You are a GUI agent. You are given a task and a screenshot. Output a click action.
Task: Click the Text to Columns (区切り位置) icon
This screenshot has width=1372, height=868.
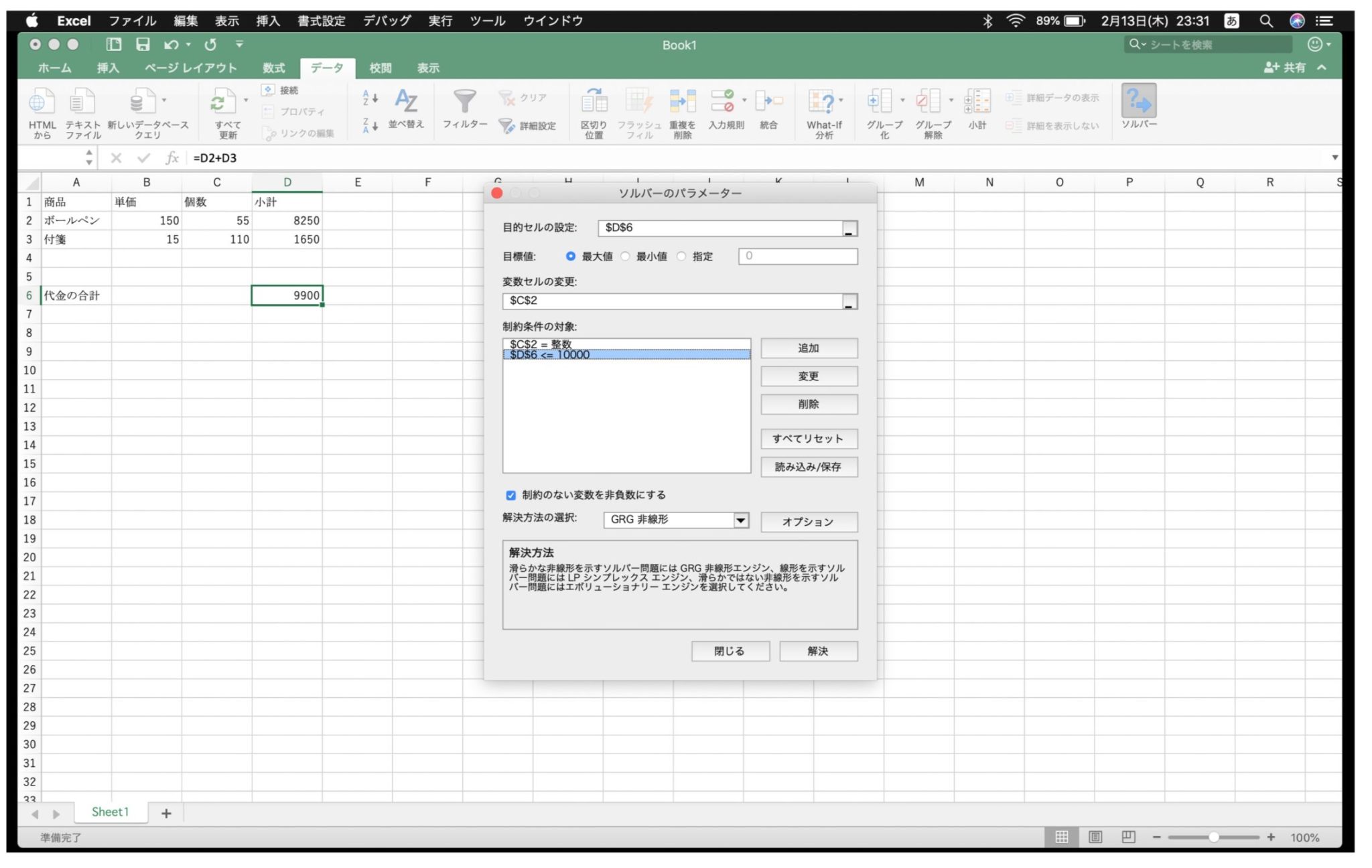pyautogui.click(x=594, y=102)
